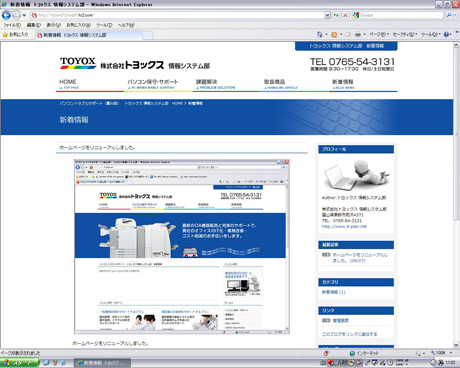Open the ファイル menu
This screenshot has height=368, width=460.
(x=12, y=25)
